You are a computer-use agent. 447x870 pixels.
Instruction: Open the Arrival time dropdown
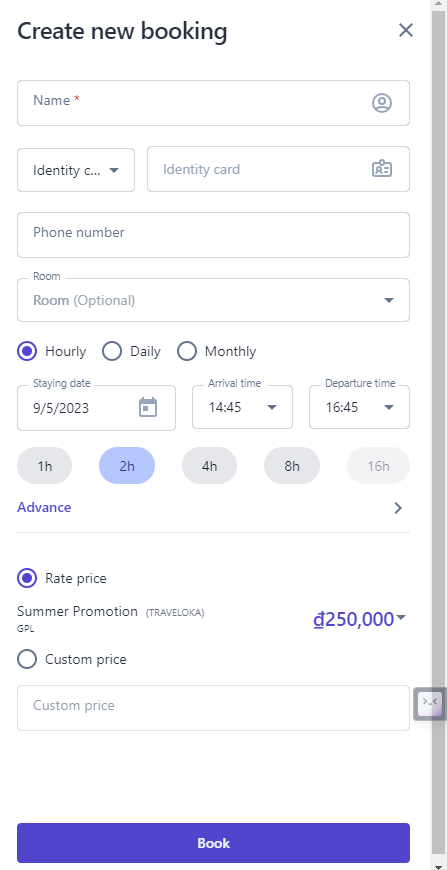point(242,407)
